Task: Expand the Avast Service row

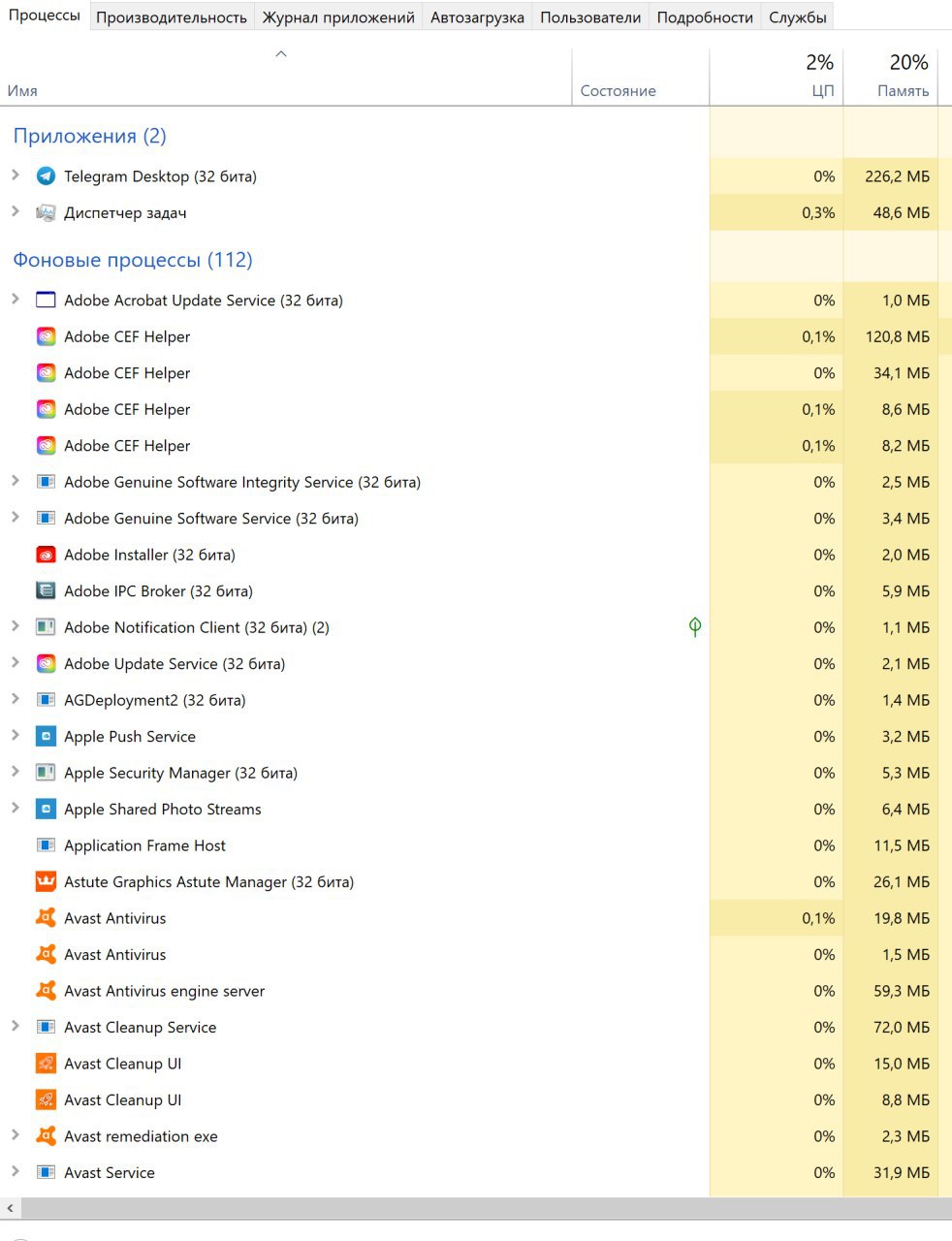Action: point(15,1171)
